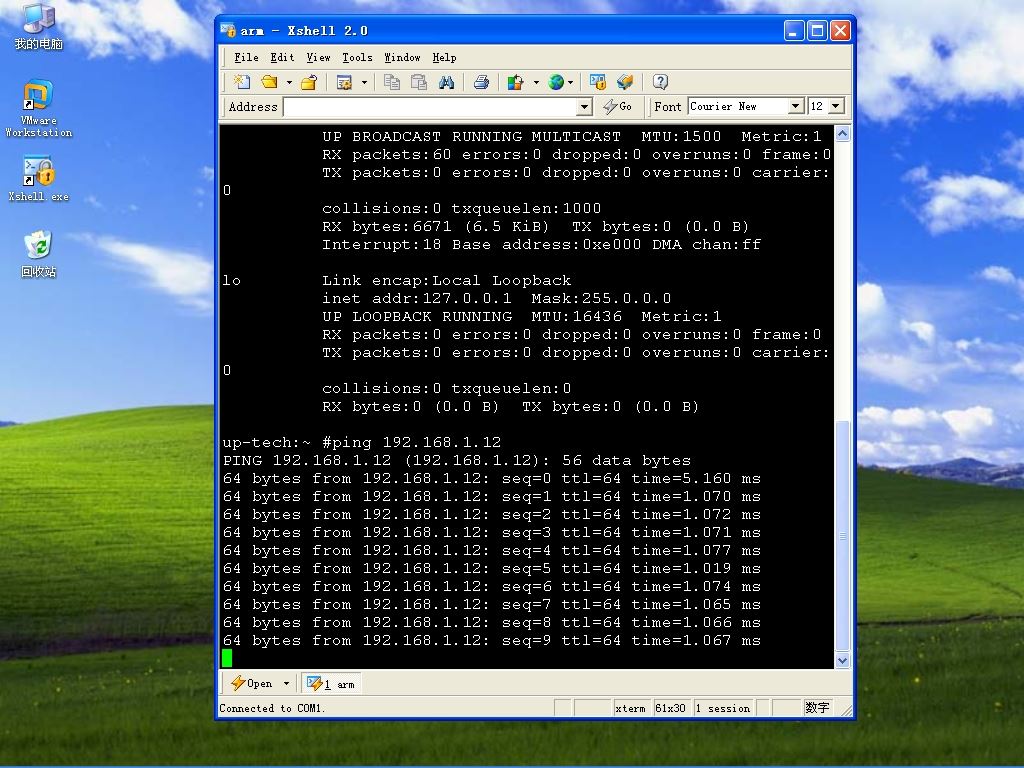This screenshot has height=768, width=1024.
Task: Click the user key manager toolbar icon
Action: 625,82
